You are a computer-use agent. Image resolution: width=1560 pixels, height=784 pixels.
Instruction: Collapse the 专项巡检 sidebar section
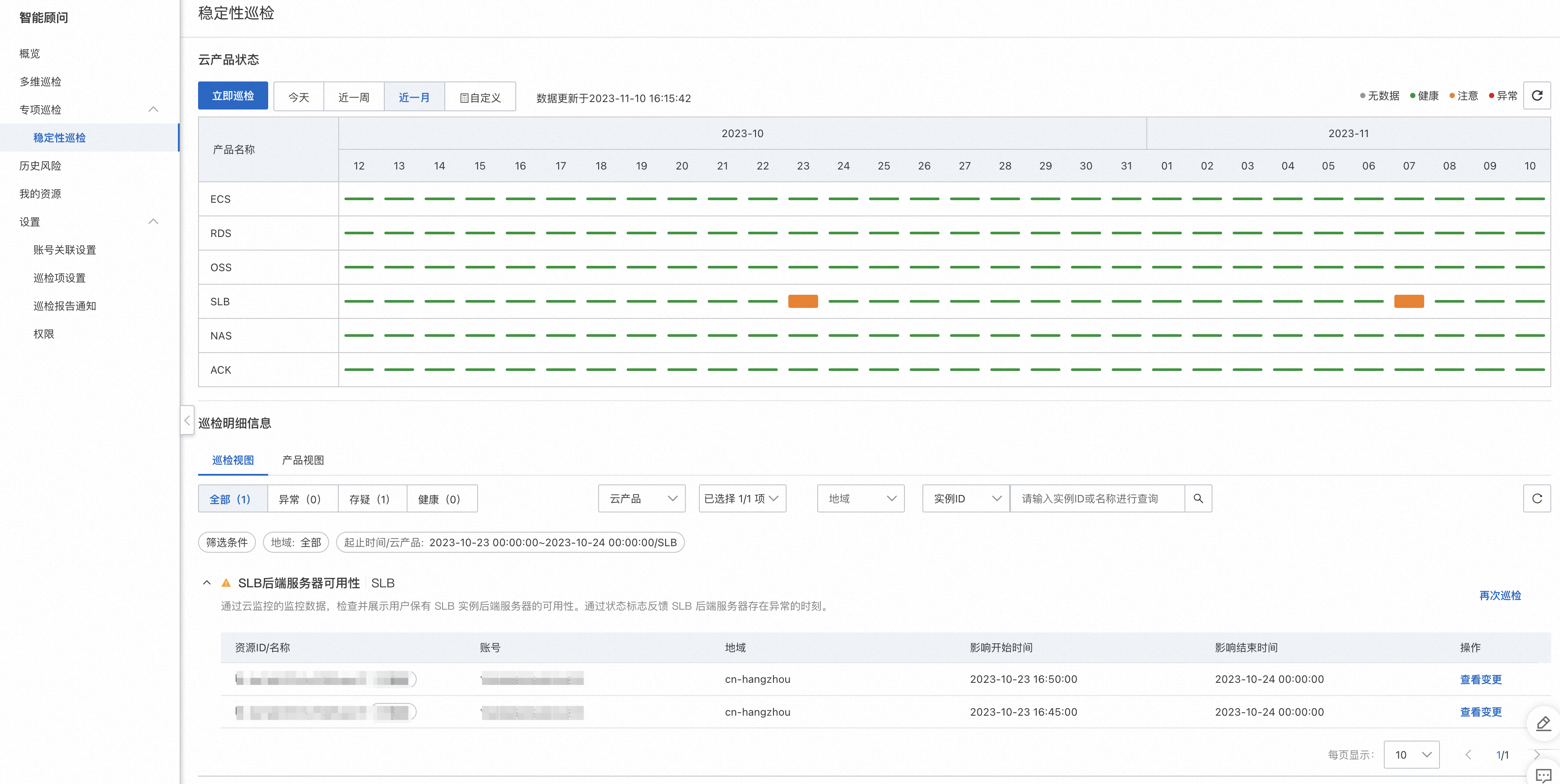pyautogui.click(x=153, y=109)
